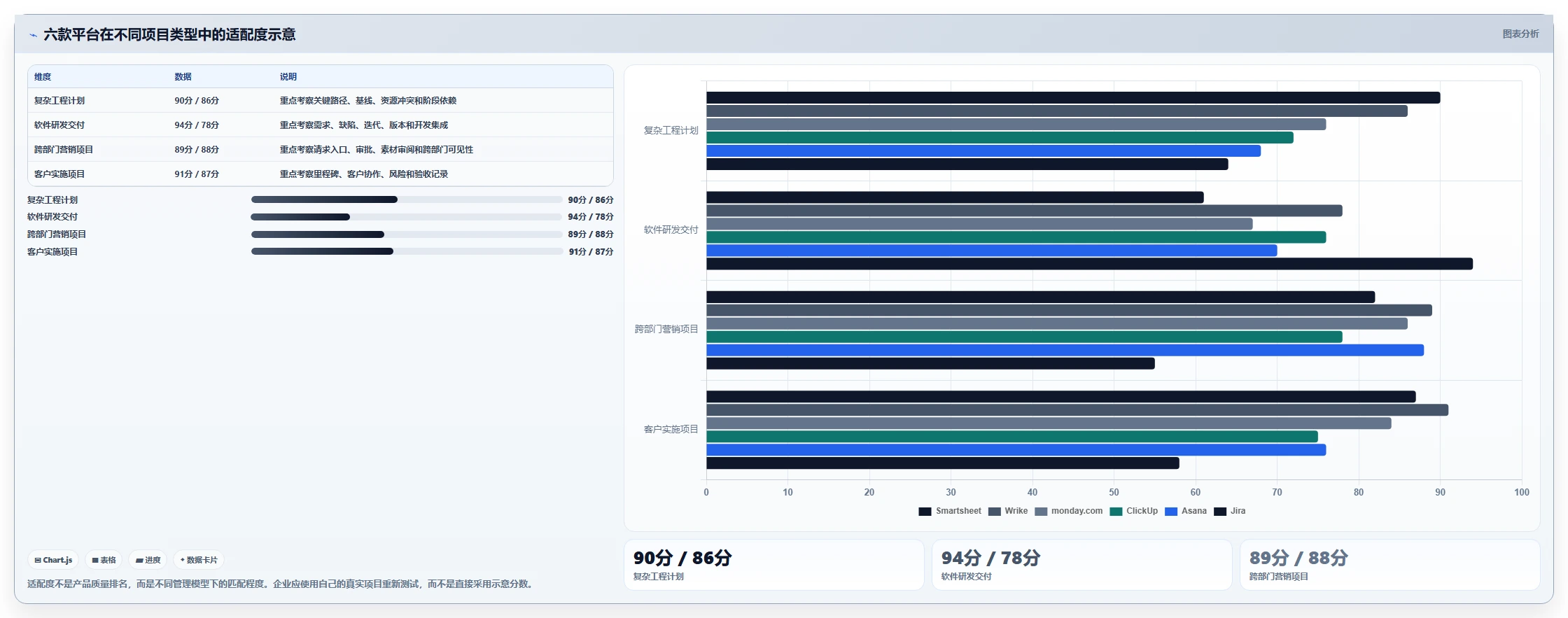The height and width of the screenshot is (618, 1568).
Task: Click the x-axis tick label 50
Action: 1114,493
